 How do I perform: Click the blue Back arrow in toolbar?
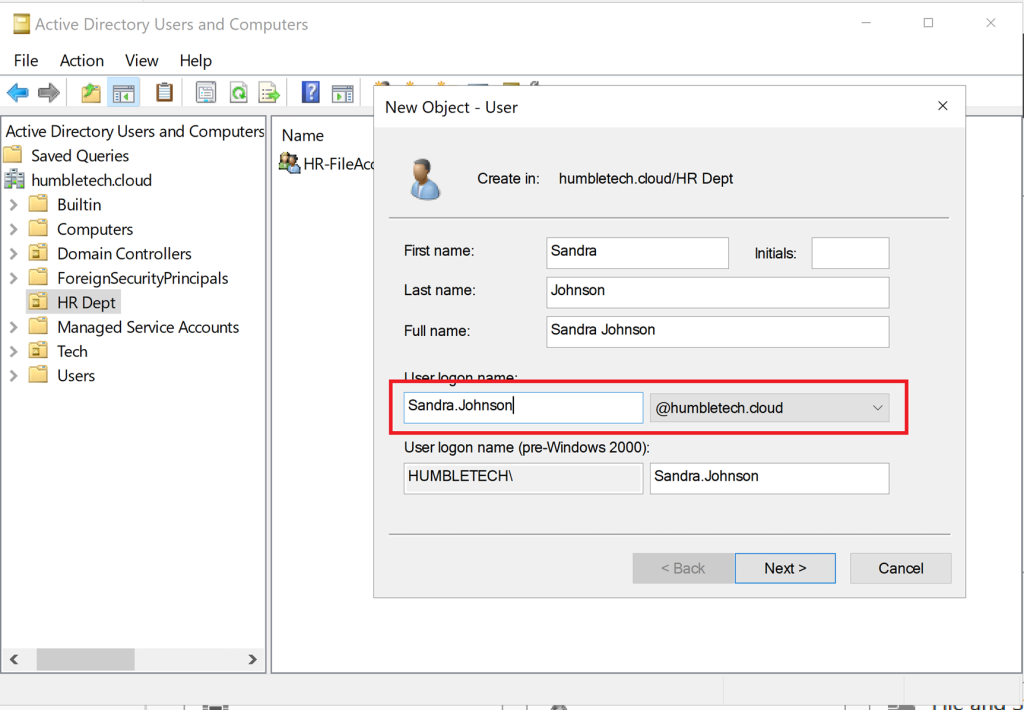click(x=18, y=93)
